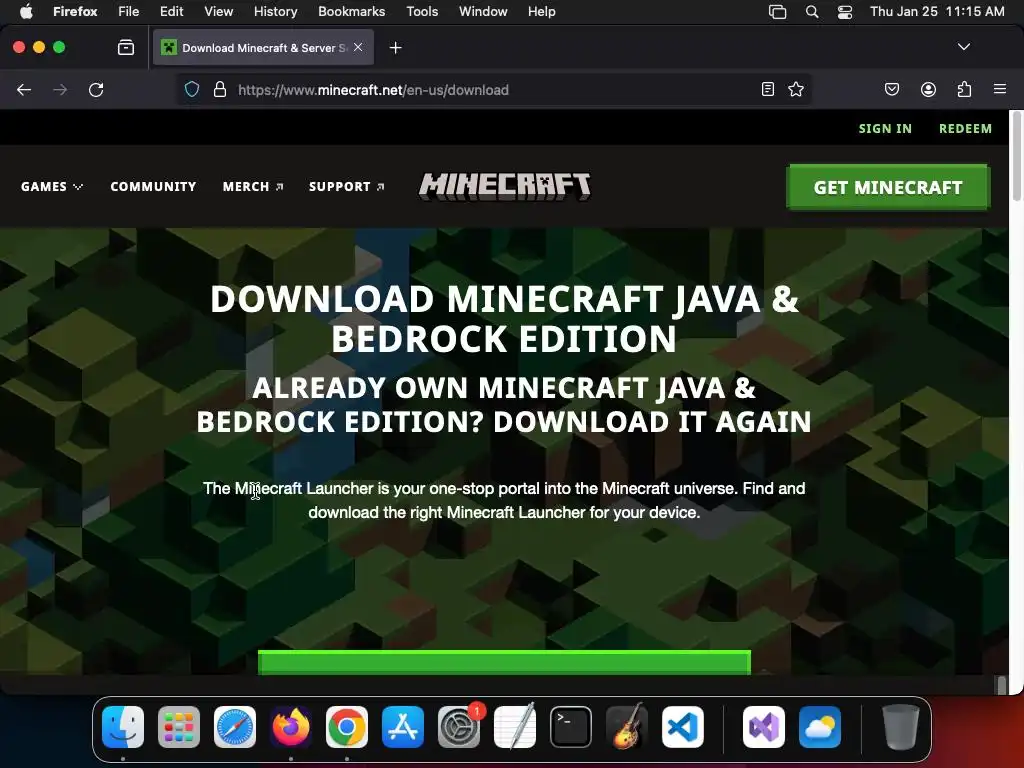Expand the GAMES menu
1024x768 pixels.
click(52, 187)
